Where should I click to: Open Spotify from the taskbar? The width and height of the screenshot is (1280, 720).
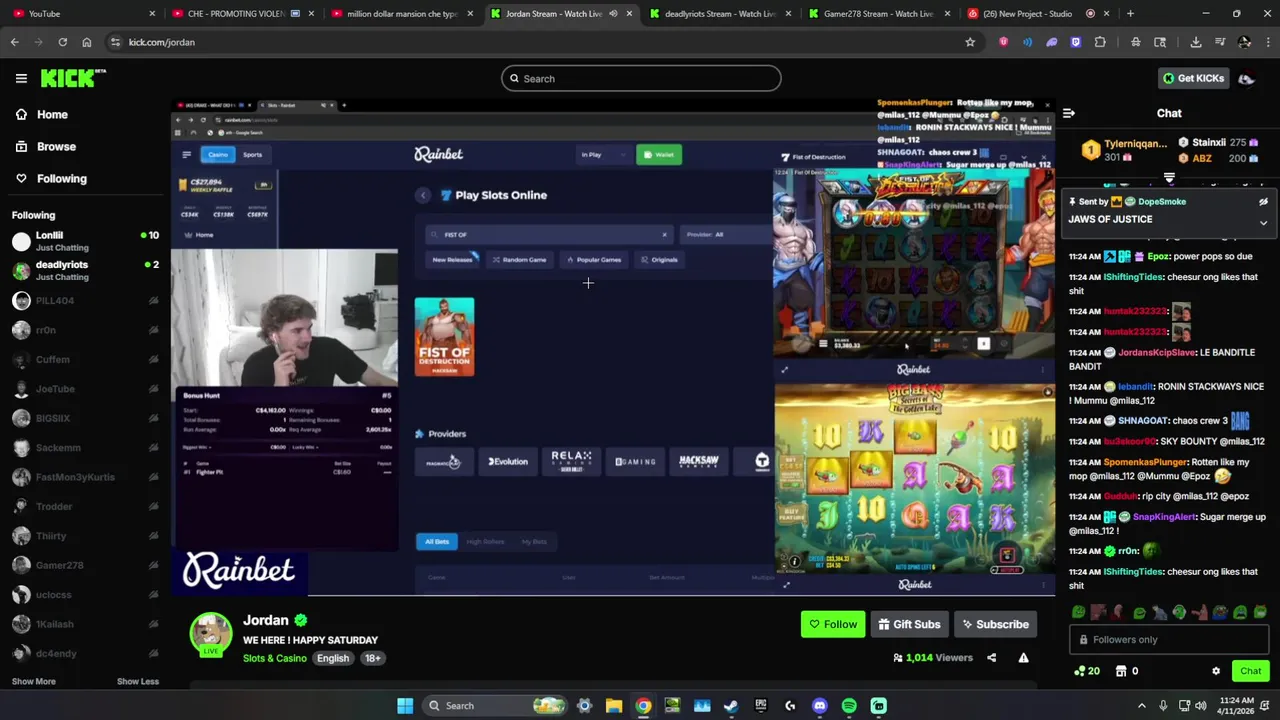tap(849, 706)
